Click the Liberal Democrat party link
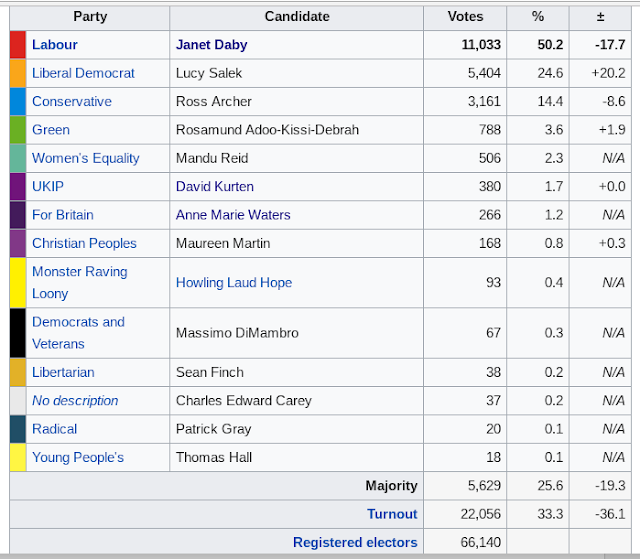640x559 pixels. pyautogui.click(x=83, y=73)
